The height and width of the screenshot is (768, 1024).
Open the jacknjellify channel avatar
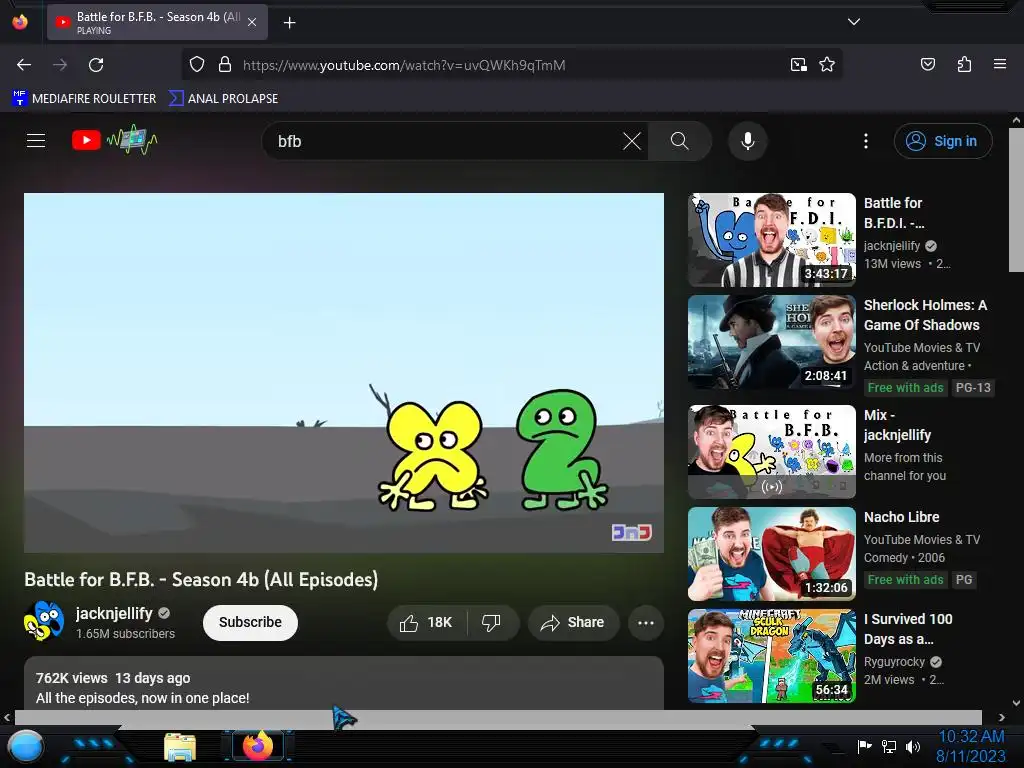(44, 621)
